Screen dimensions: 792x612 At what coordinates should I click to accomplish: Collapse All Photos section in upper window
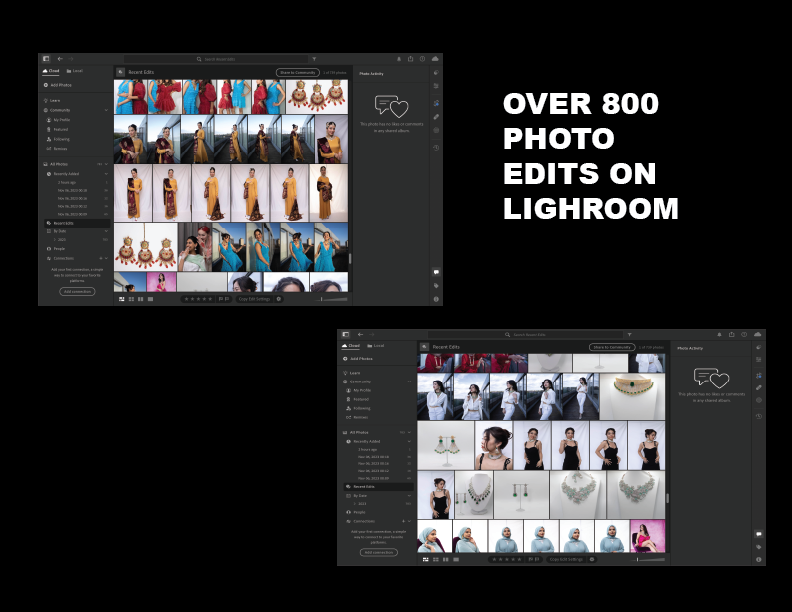[106, 164]
